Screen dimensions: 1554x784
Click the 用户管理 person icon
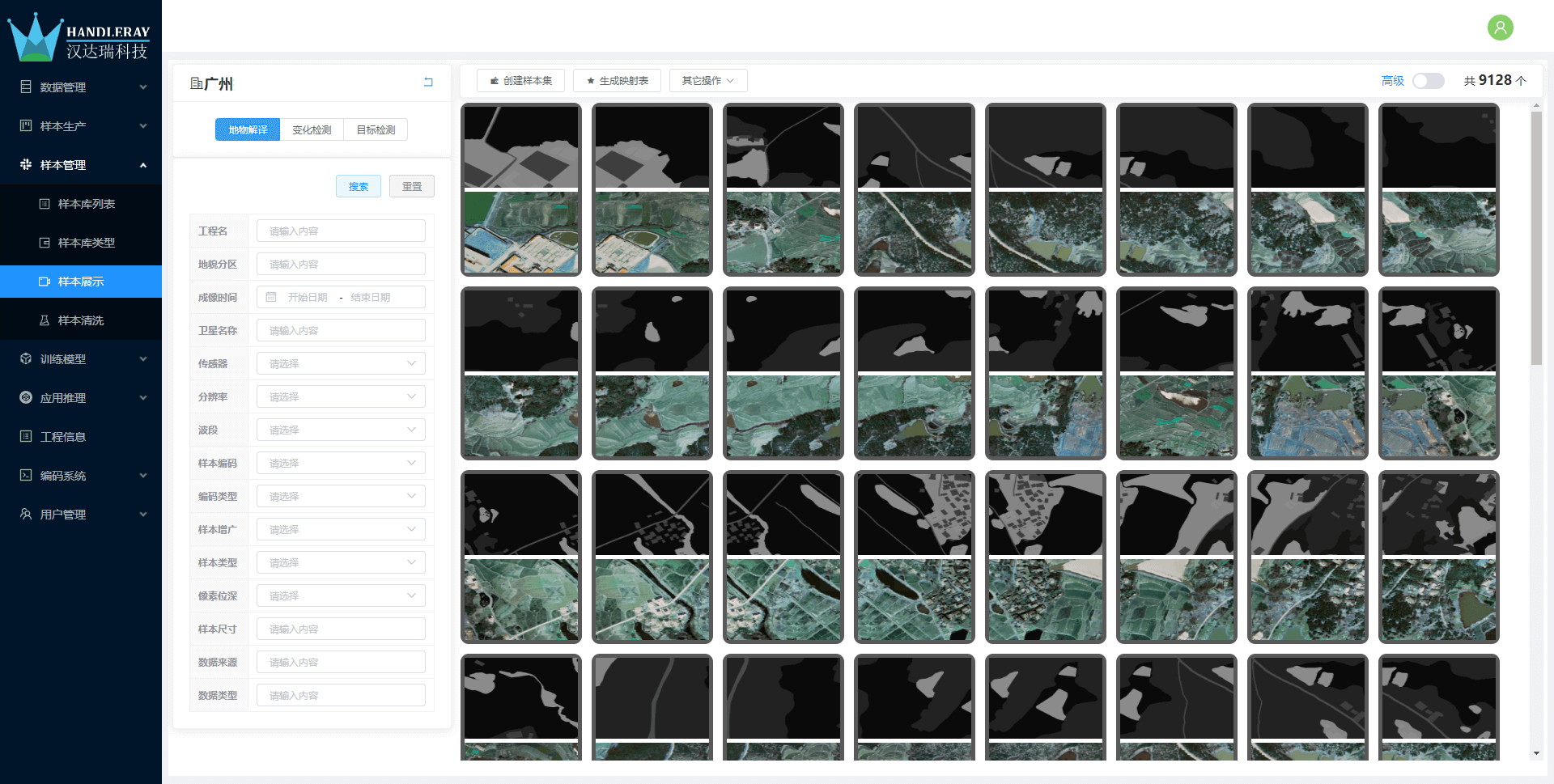(26, 514)
